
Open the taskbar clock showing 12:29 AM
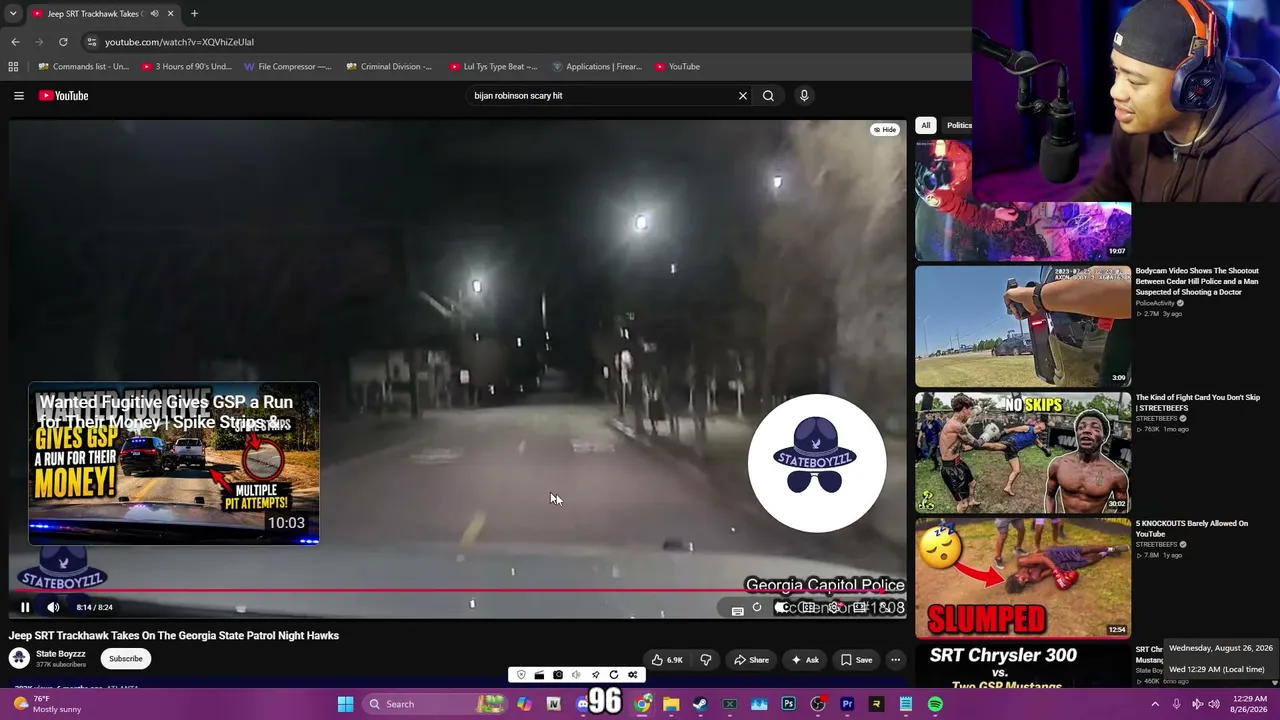(1250, 704)
